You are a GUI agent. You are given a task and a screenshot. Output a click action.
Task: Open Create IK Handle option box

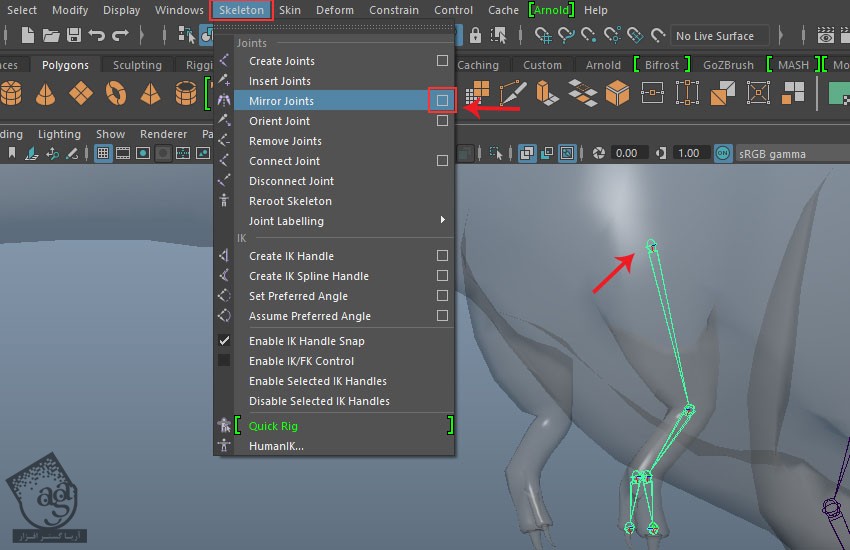click(x=442, y=256)
